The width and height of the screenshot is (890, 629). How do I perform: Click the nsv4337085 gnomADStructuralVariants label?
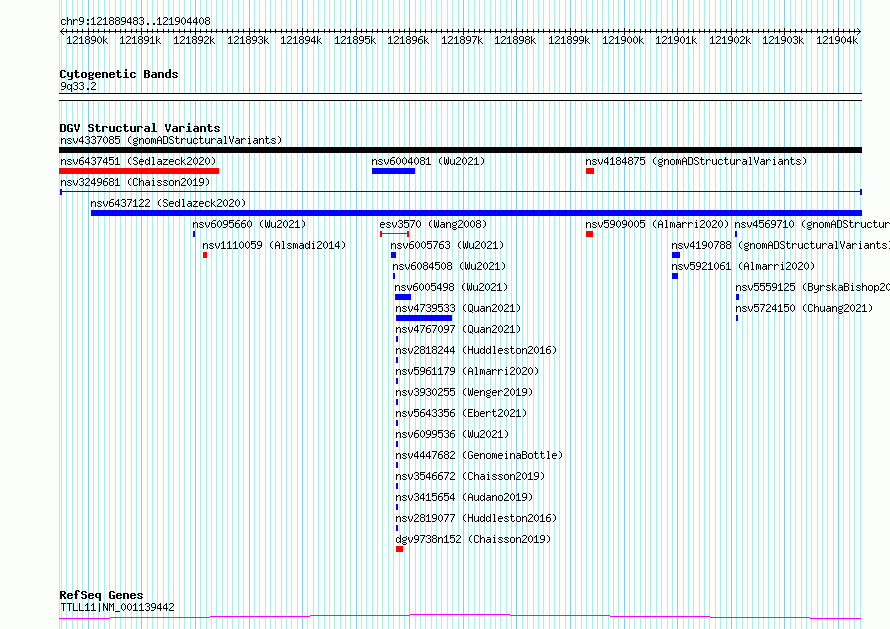pyautogui.click(x=171, y=140)
